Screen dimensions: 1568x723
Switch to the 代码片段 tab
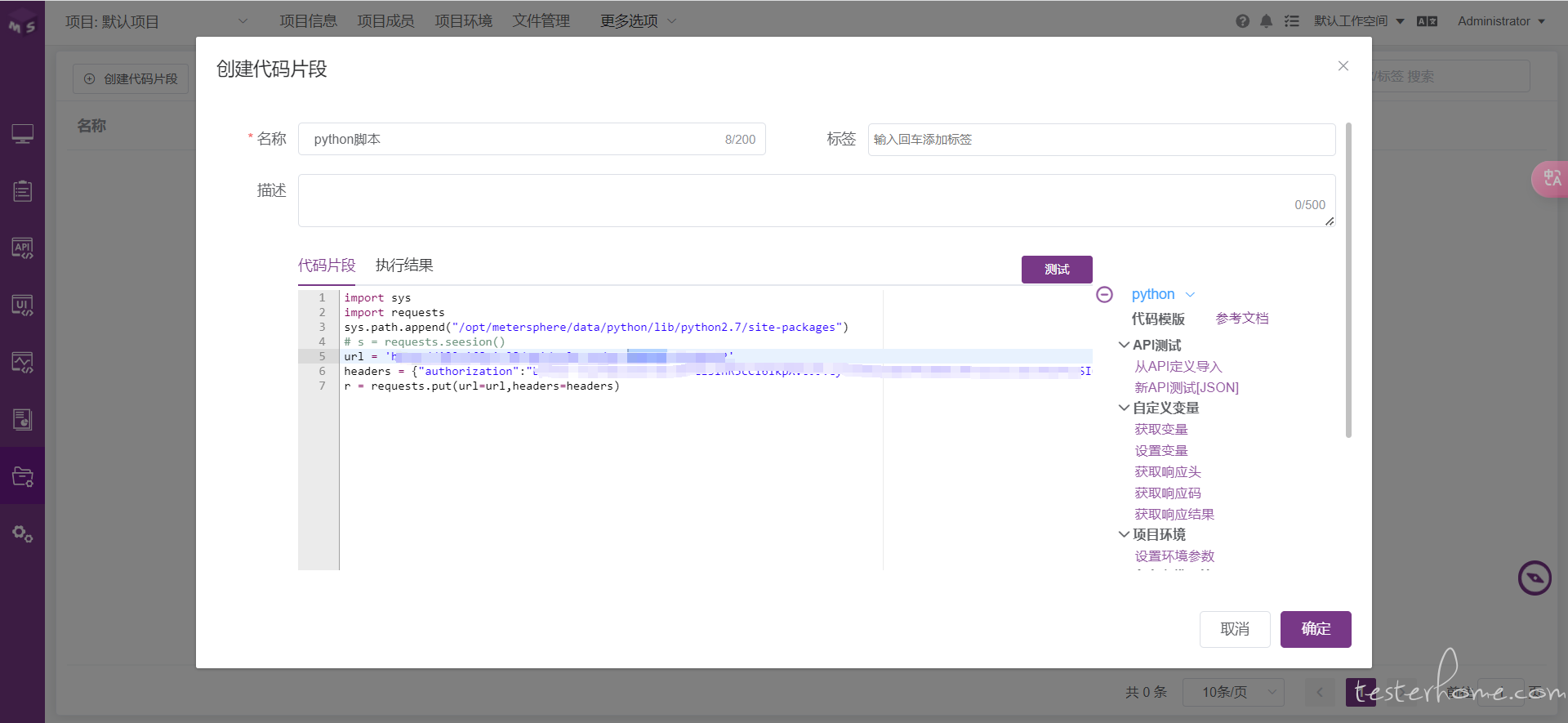pos(327,266)
